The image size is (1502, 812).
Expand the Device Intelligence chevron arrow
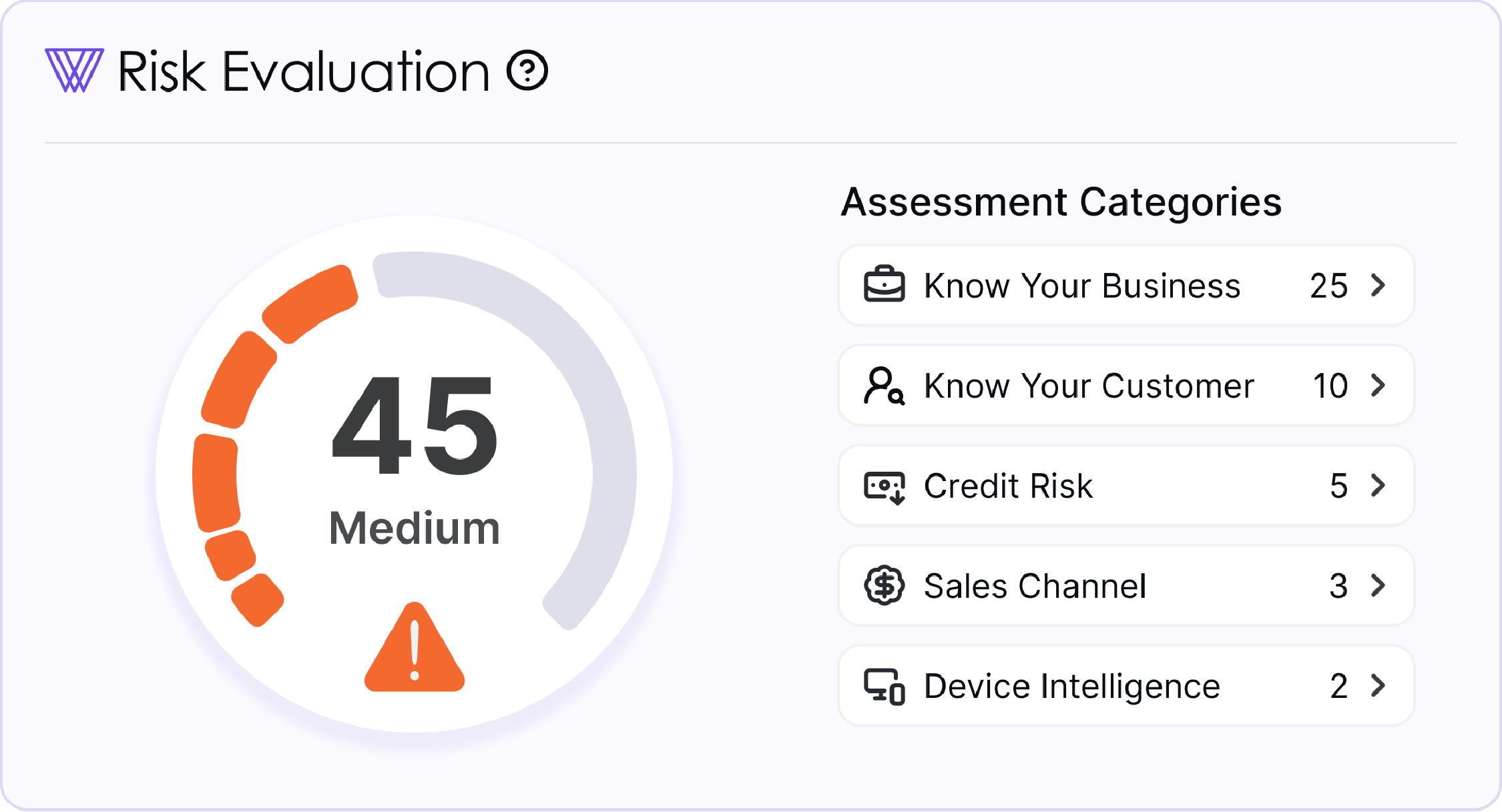1378,685
